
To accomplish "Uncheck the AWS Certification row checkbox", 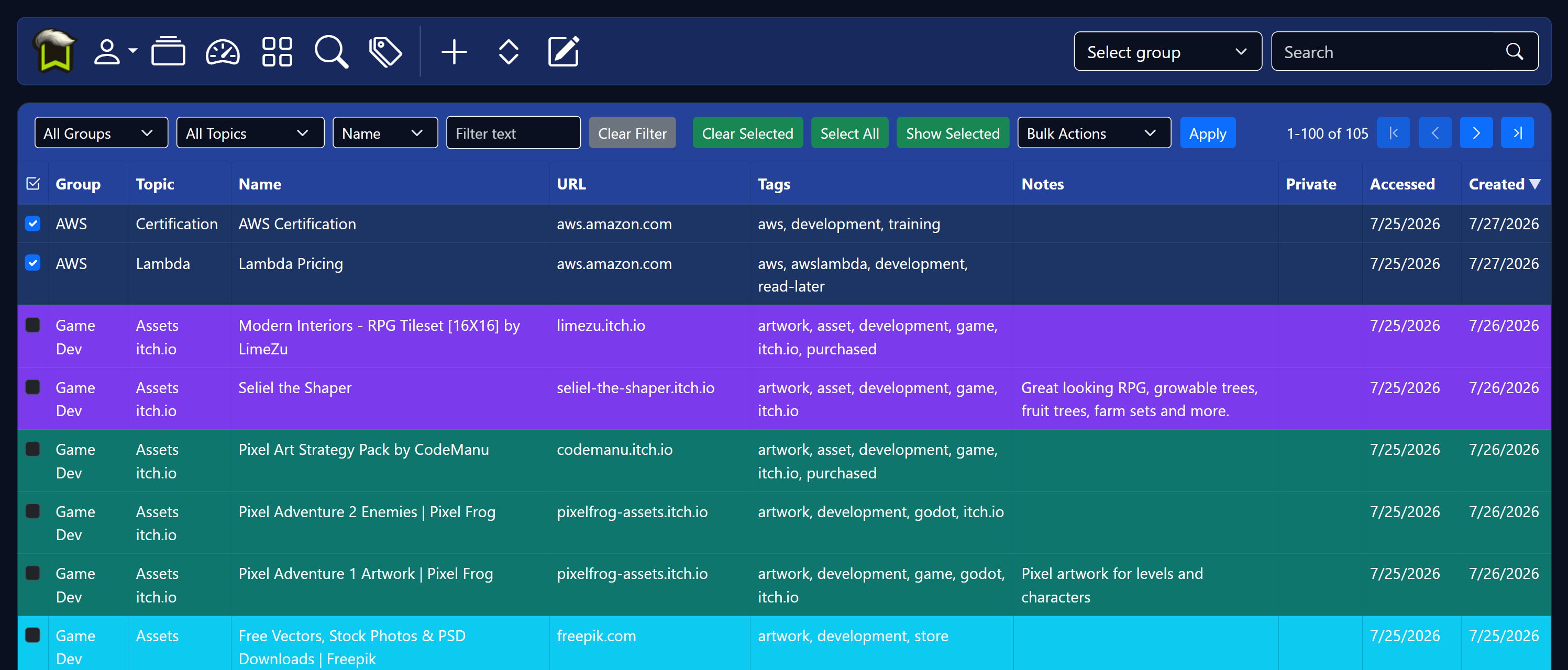I will [x=33, y=224].
